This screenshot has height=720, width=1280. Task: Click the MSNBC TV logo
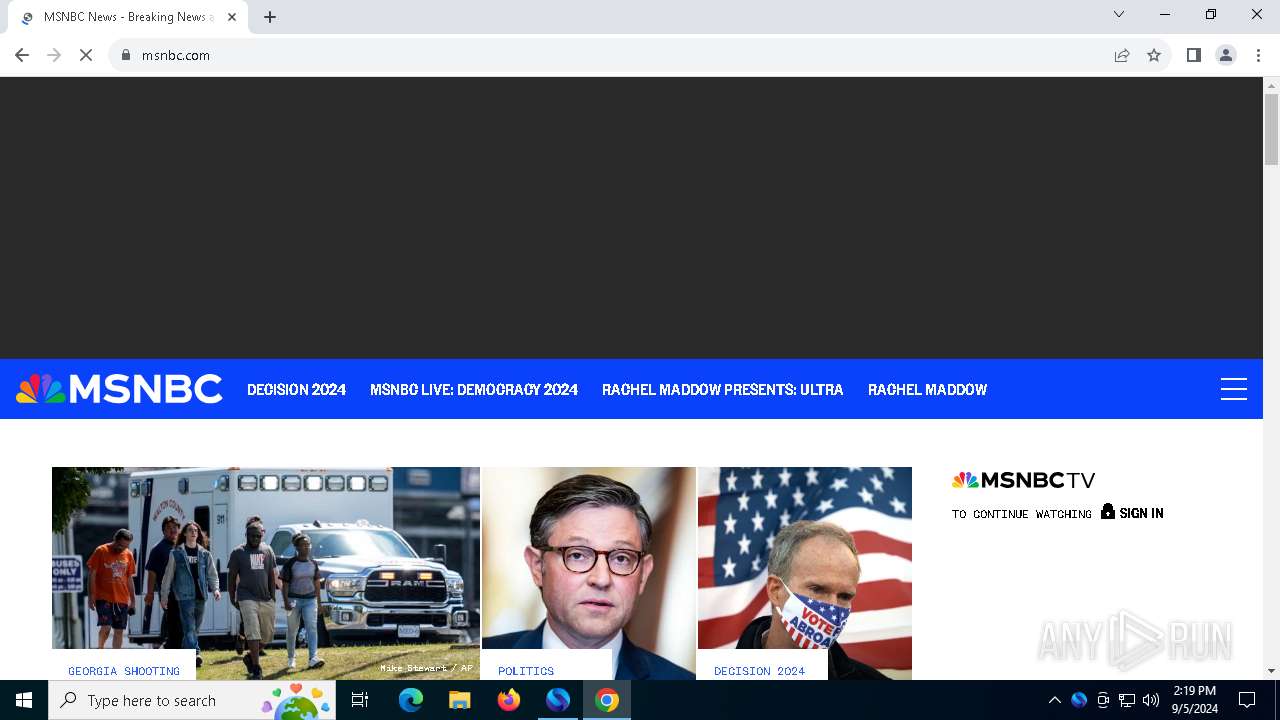(x=1023, y=480)
